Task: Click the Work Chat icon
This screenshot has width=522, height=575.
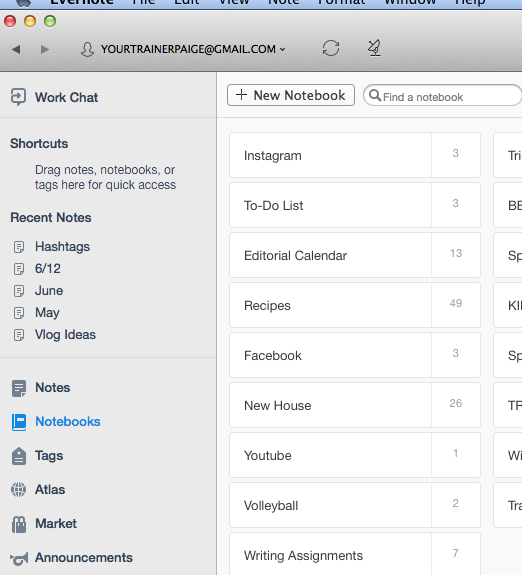Action: click(18, 97)
